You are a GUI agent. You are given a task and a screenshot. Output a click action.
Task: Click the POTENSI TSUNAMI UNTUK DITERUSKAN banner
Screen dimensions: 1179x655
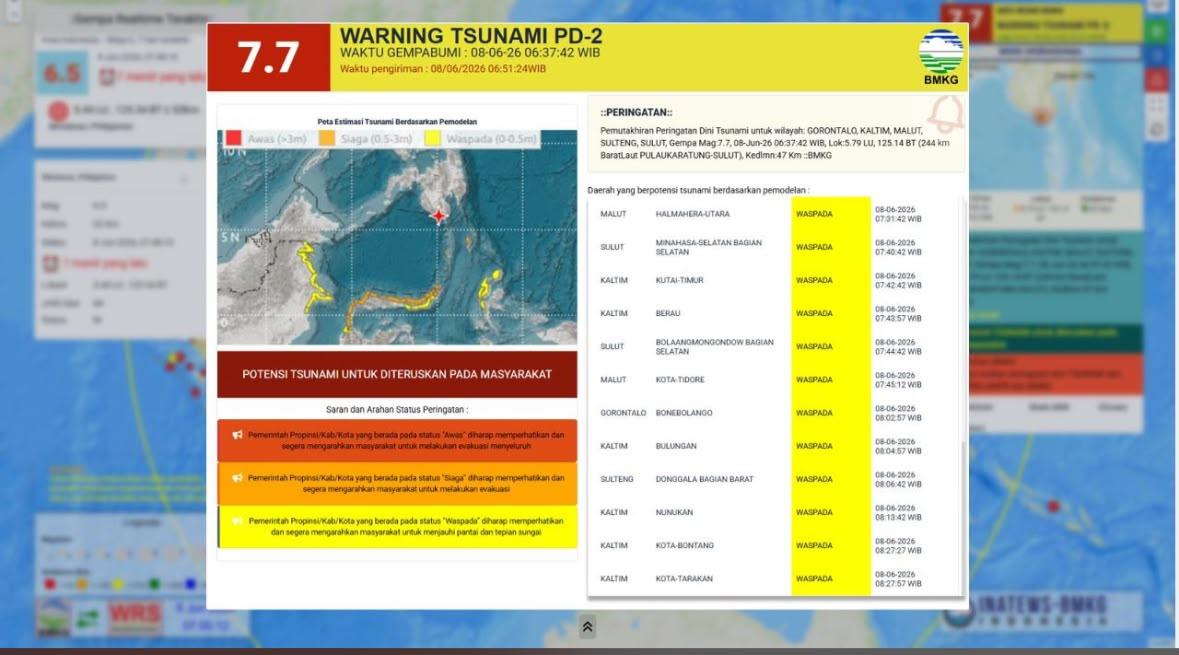[397, 374]
